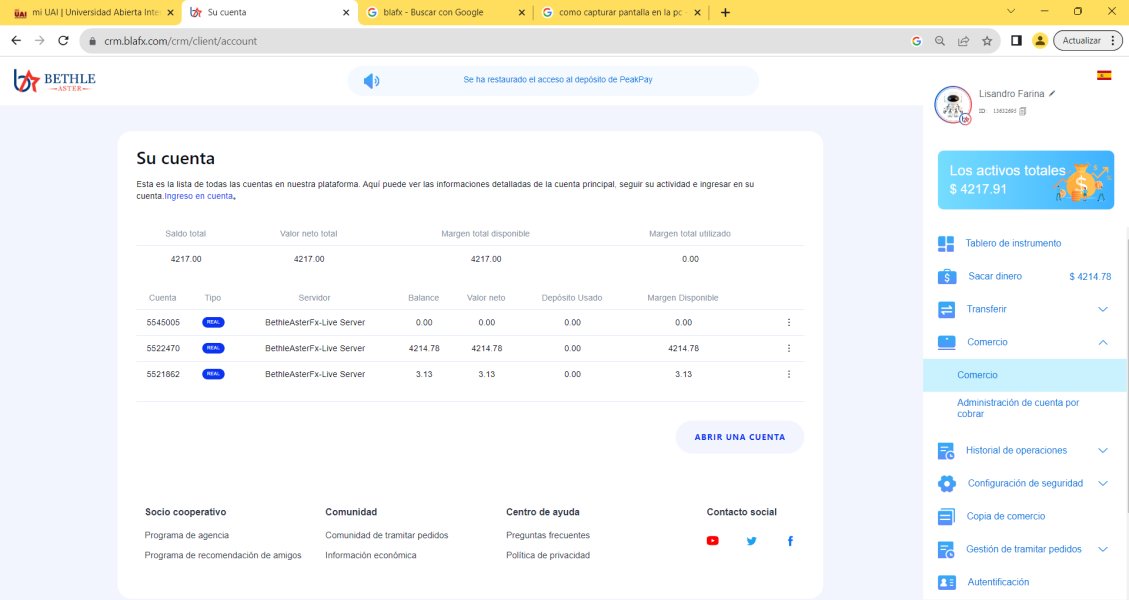
Task: Click the Abrir una cuenta button
Action: (x=740, y=437)
